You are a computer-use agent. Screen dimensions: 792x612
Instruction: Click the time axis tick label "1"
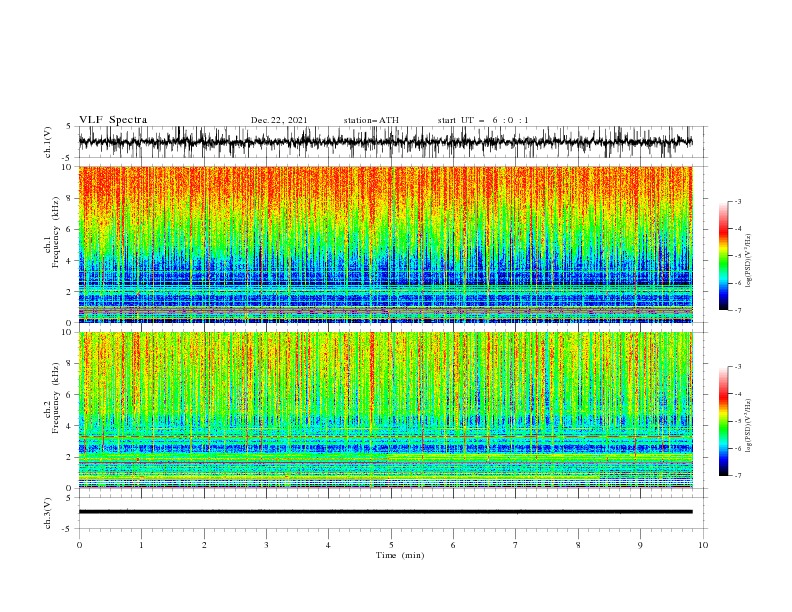(141, 545)
